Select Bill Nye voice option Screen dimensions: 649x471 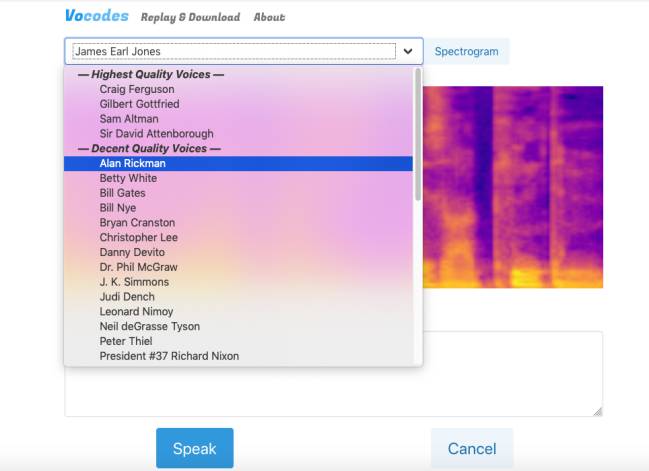click(x=117, y=208)
